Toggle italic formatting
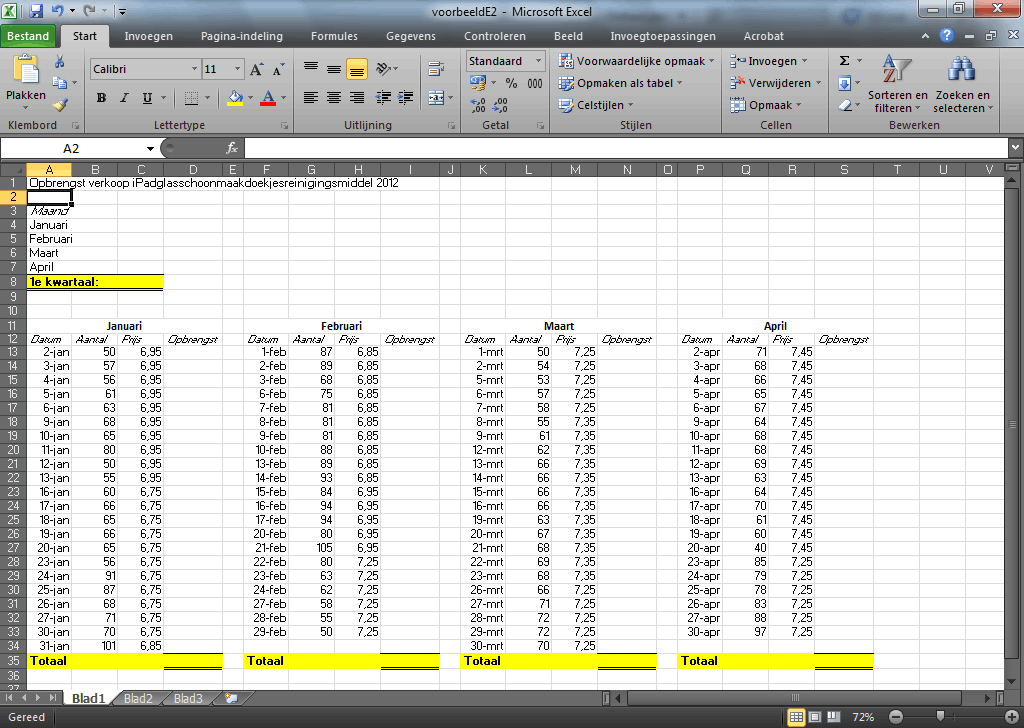1024x728 pixels. tap(124, 98)
